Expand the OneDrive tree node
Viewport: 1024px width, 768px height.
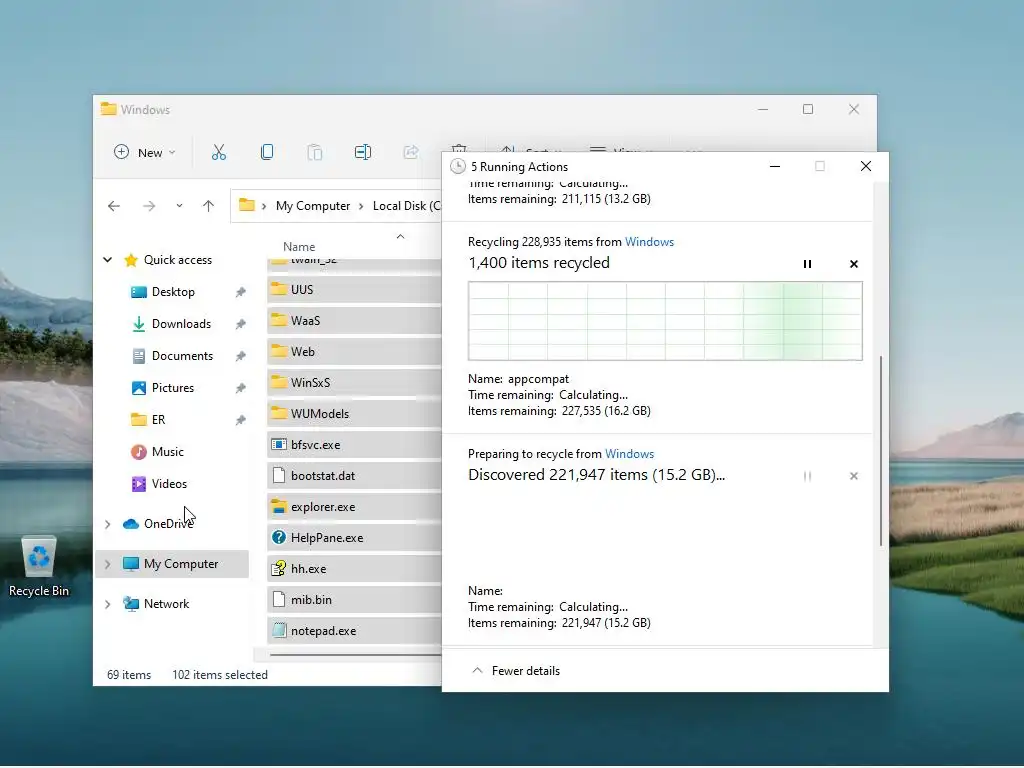(108, 524)
